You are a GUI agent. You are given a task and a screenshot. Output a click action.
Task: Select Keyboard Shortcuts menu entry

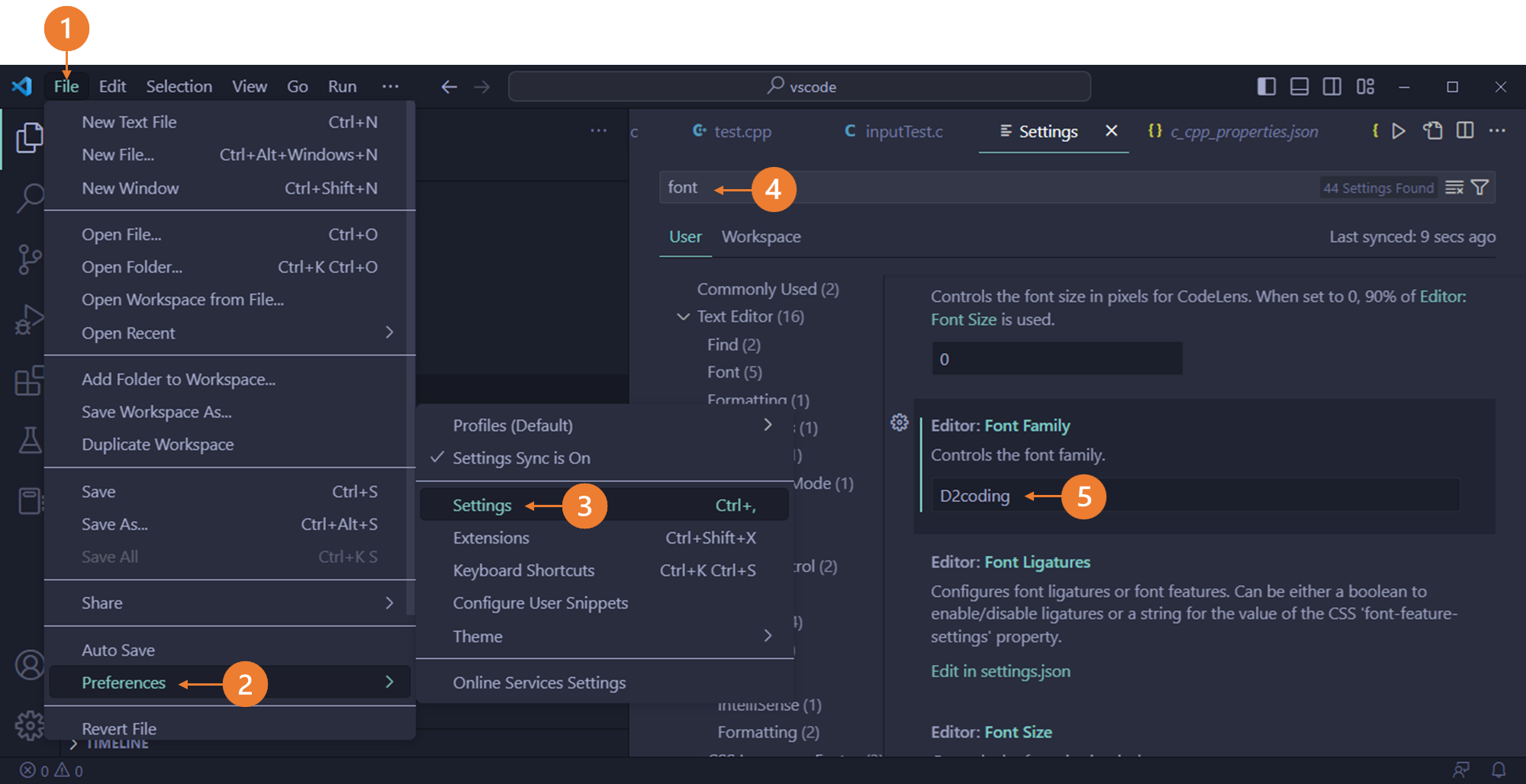point(604,570)
